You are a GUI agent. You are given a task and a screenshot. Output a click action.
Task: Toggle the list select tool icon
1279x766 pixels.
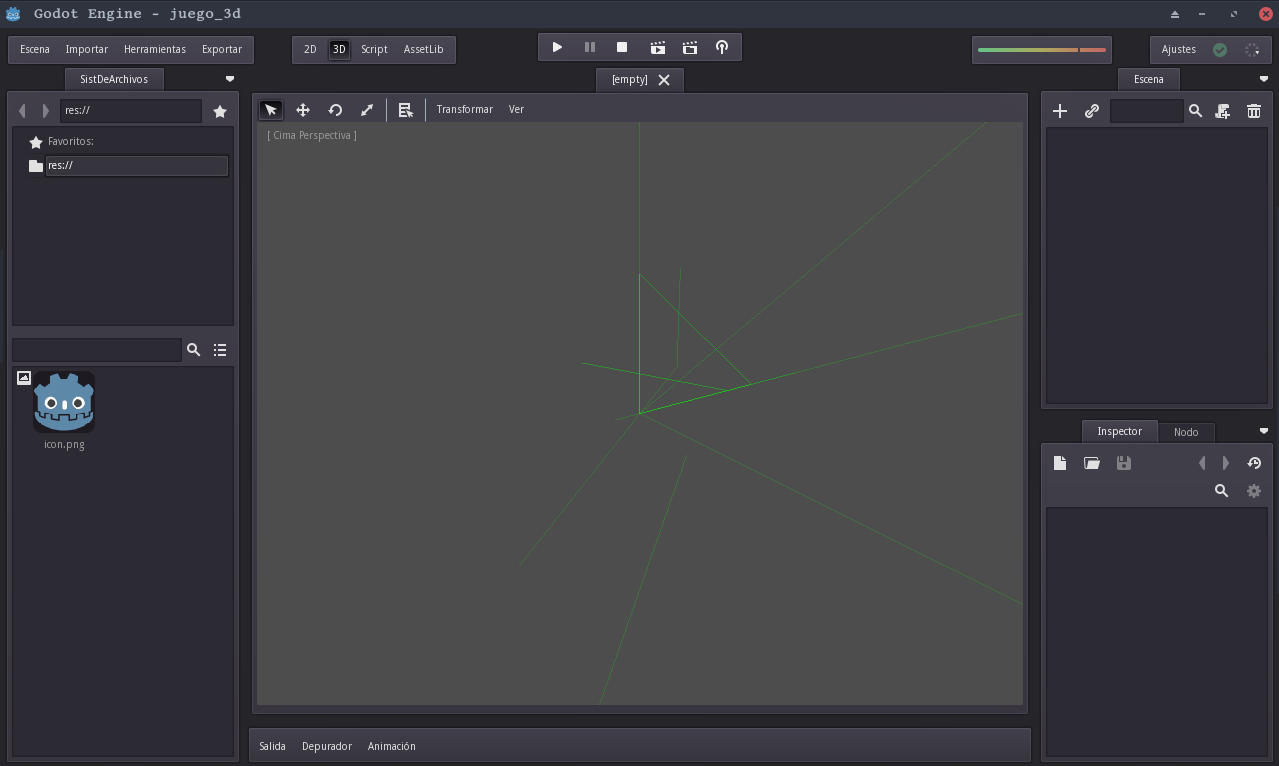(405, 110)
